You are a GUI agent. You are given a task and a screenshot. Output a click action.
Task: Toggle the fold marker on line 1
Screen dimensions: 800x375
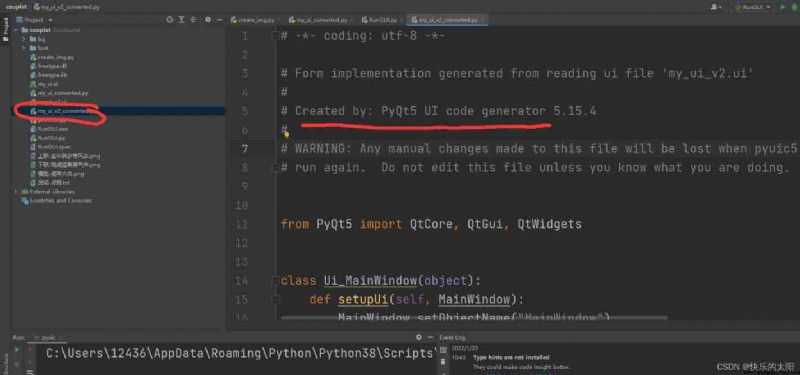coord(276,36)
